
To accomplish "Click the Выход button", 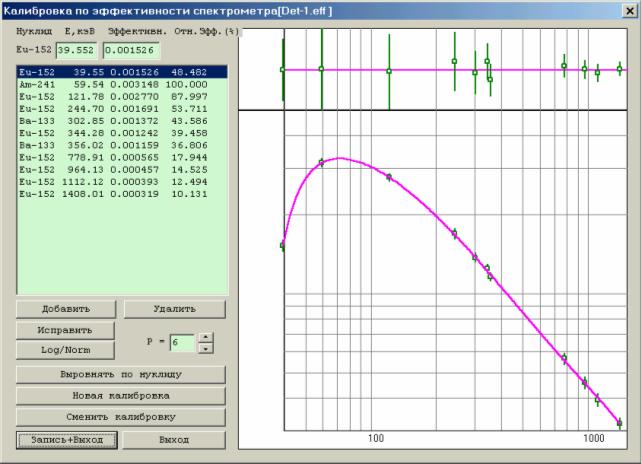I will click(x=174, y=440).
